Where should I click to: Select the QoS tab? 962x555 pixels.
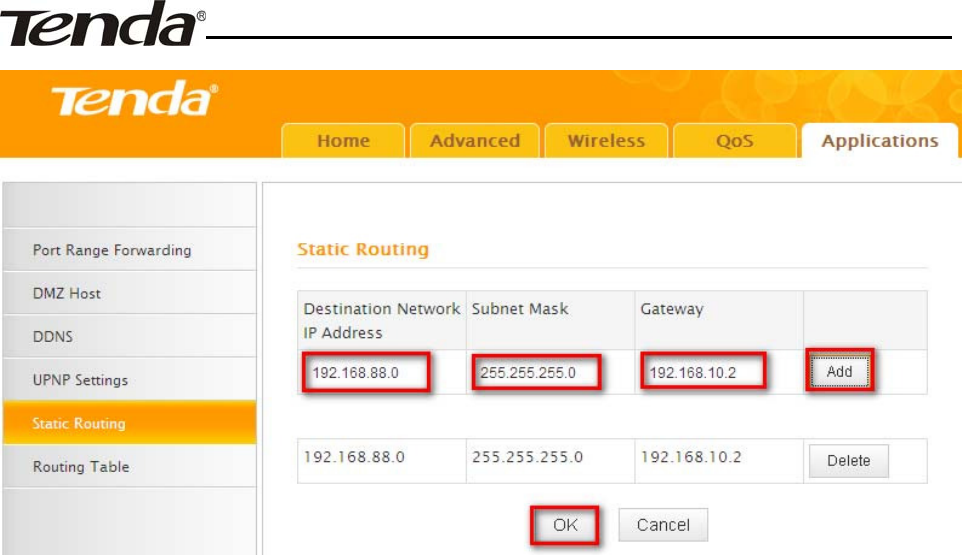pos(734,140)
